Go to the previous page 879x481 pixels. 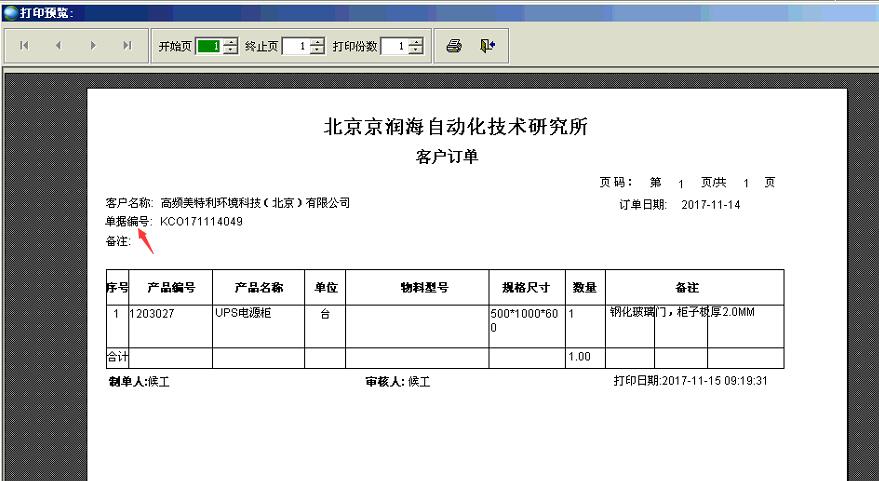tap(58, 46)
